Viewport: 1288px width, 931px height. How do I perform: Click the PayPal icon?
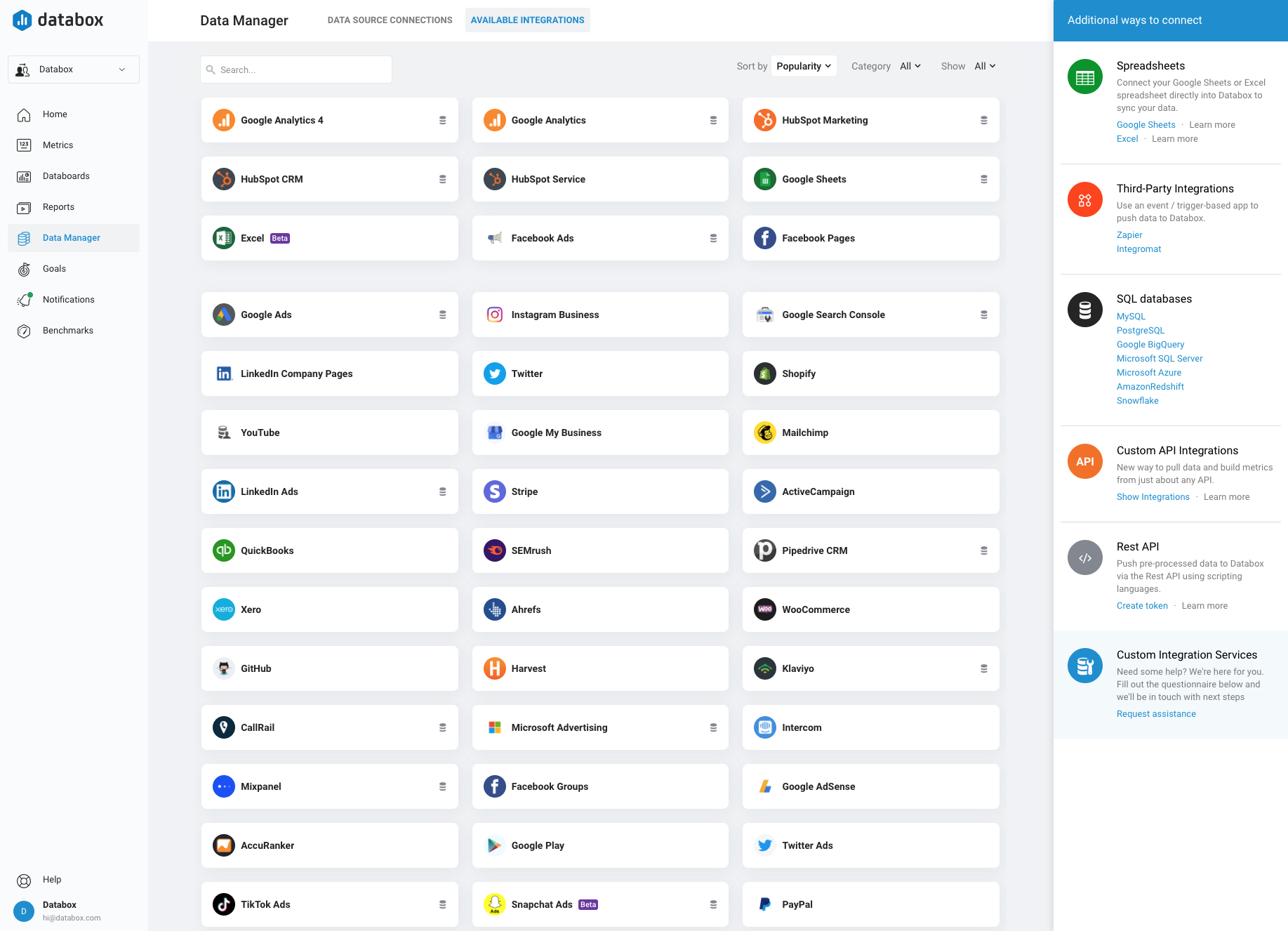tap(765, 904)
